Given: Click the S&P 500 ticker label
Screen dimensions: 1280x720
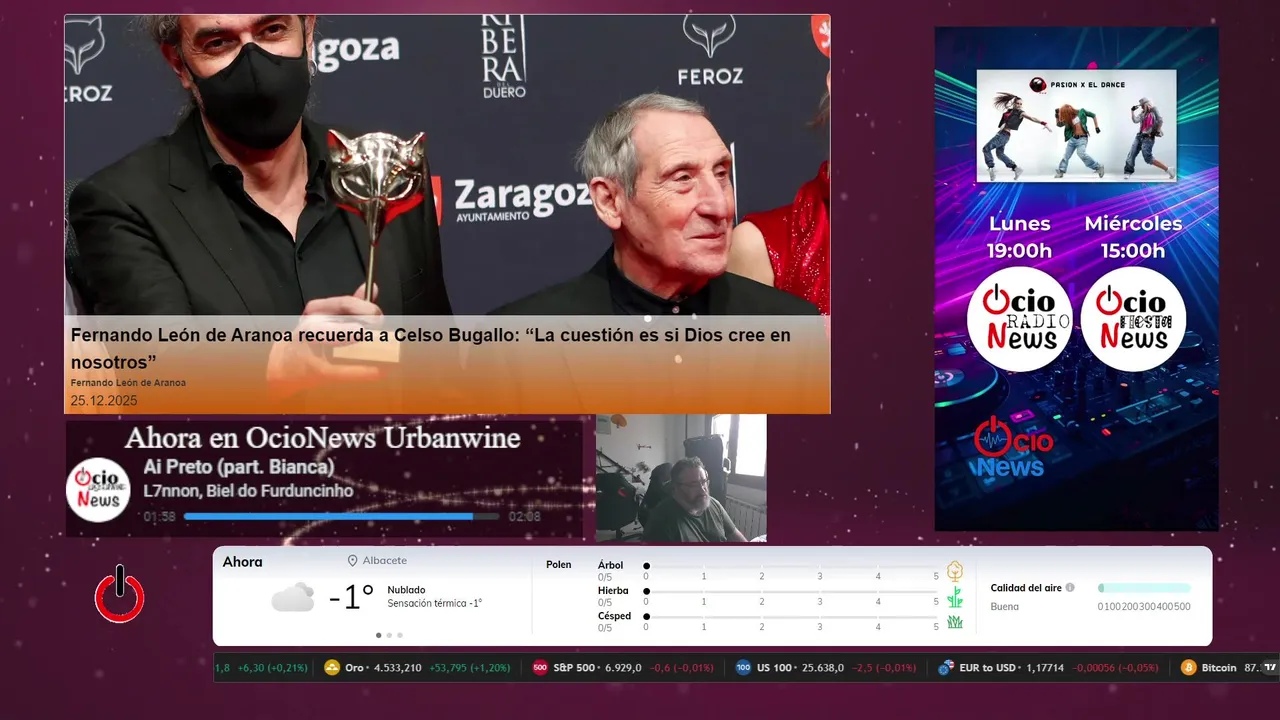Looking at the screenshot, I should [x=576, y=667].
